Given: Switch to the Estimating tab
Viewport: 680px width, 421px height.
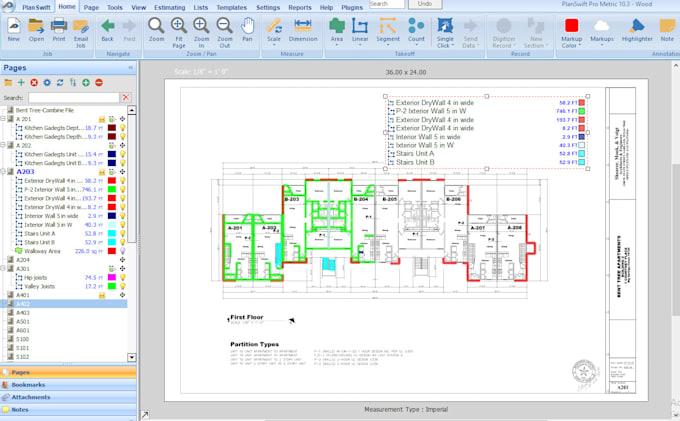Looking at the screenshot, I should point(170,7).
